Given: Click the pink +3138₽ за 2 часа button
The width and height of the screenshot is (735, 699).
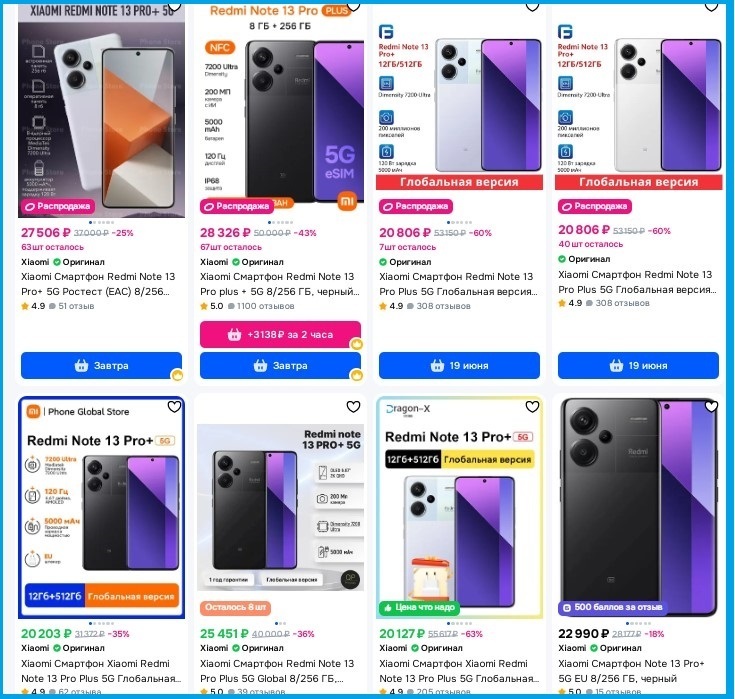Looking at the screenshot, I should click(x=280, y=334).
